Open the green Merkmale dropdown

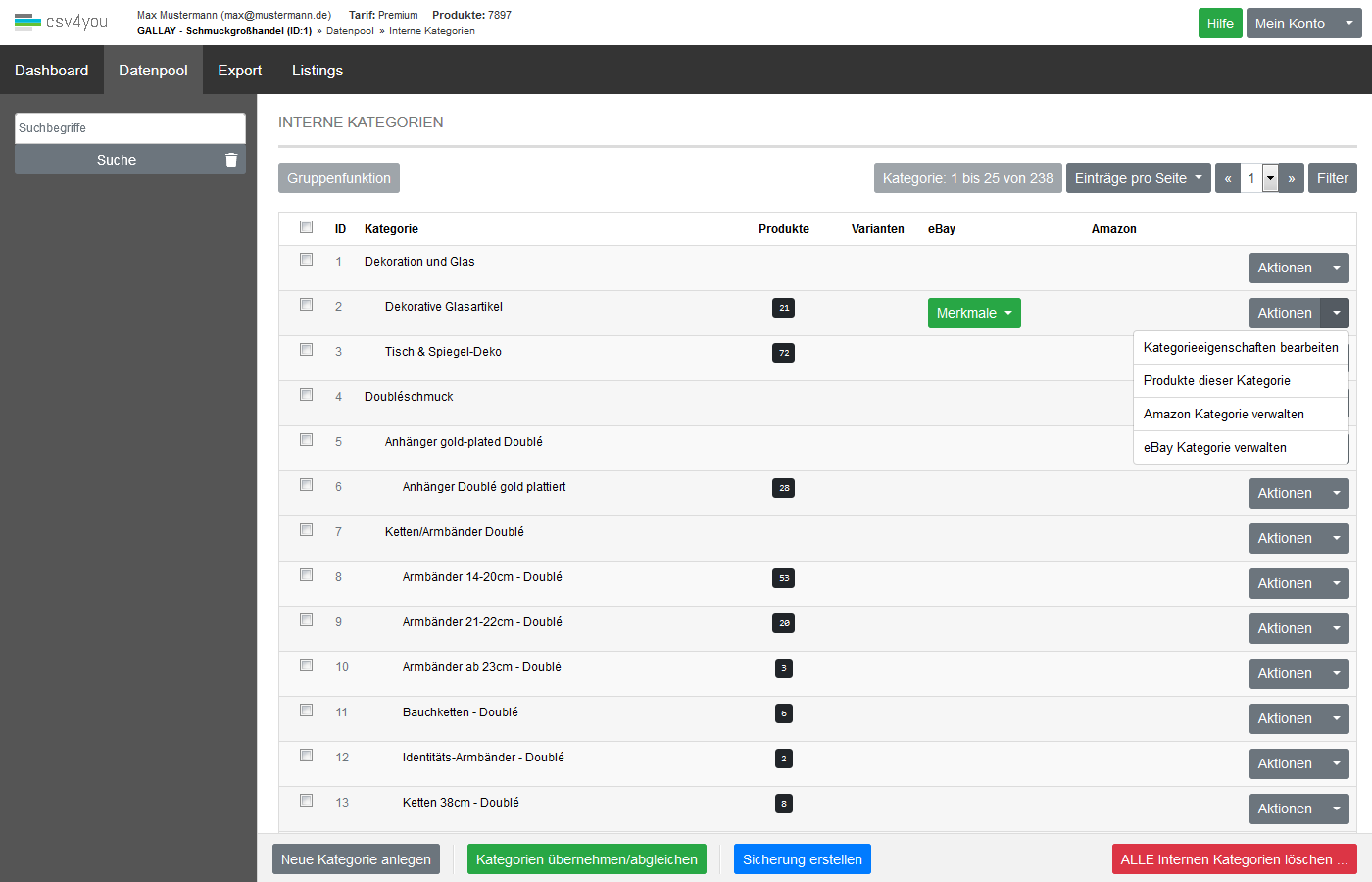point(973,313)
